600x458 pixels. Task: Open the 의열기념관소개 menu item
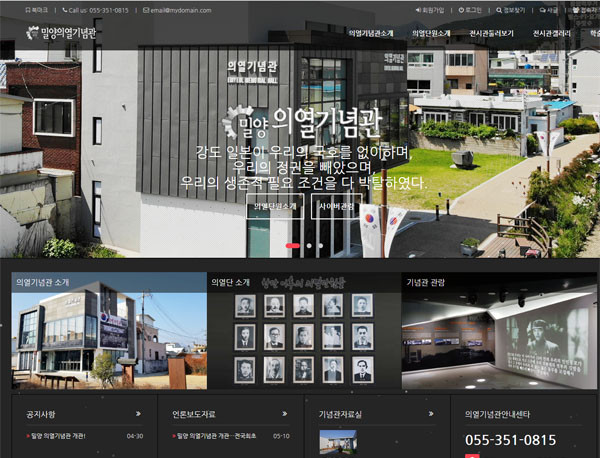pos(371,33)
